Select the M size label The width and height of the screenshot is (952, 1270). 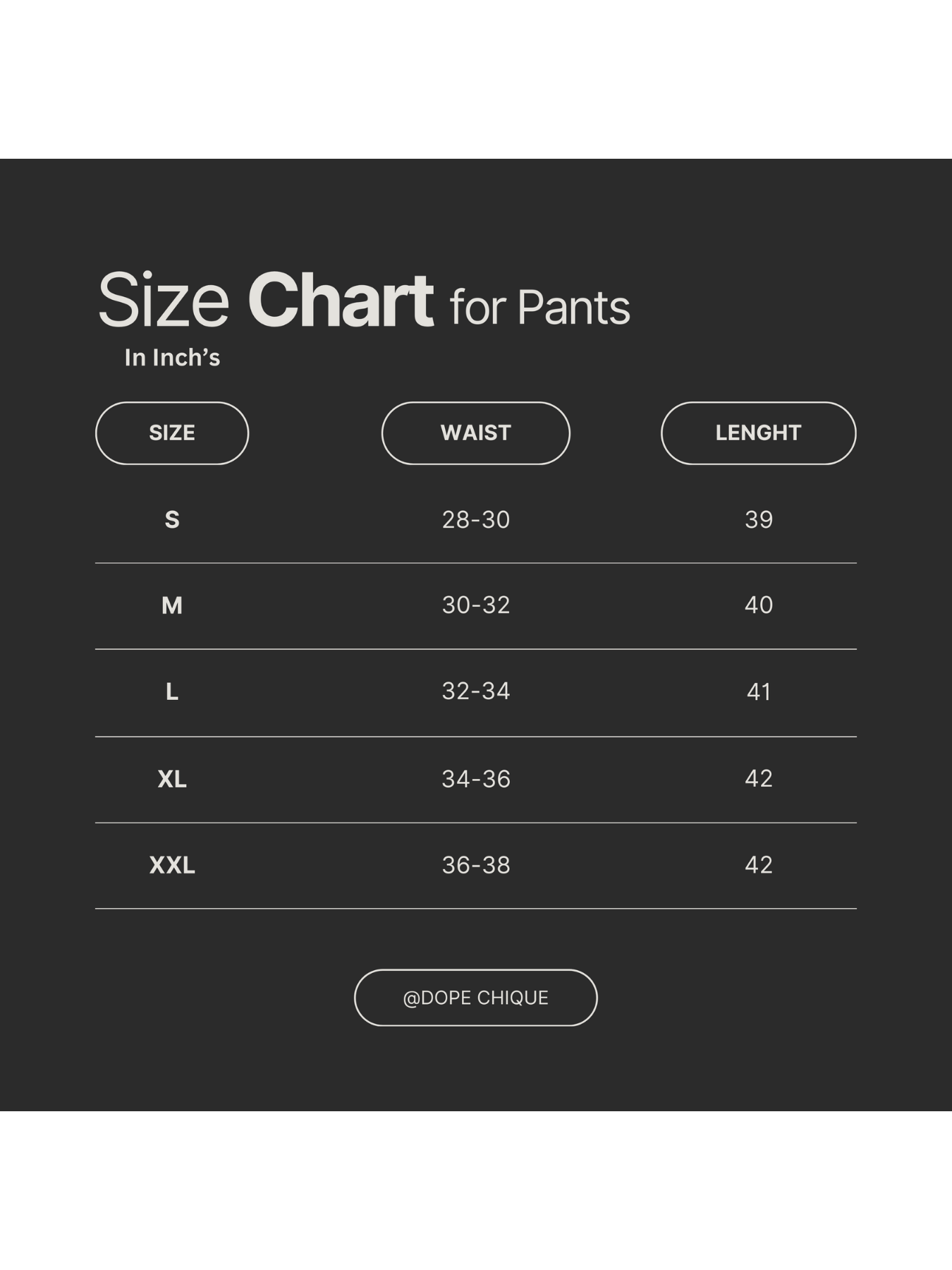(x=172, y=605)
